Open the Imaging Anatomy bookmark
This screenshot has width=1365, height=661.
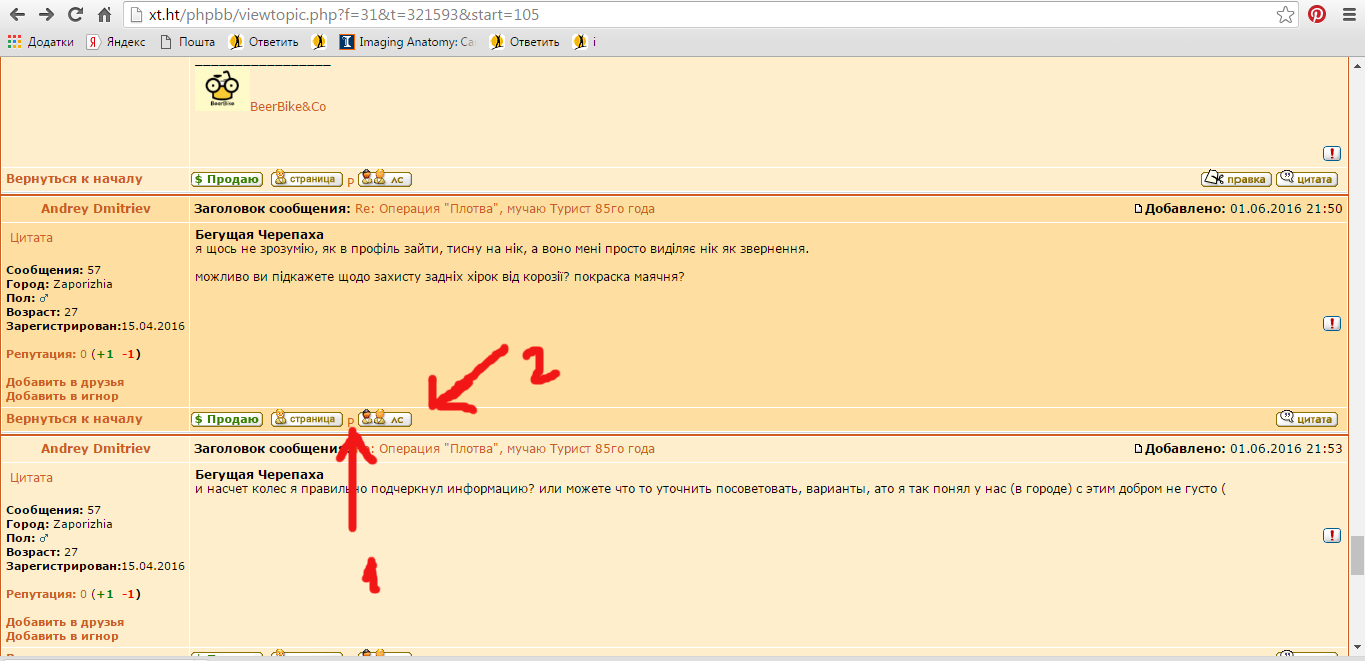[407, 42]
